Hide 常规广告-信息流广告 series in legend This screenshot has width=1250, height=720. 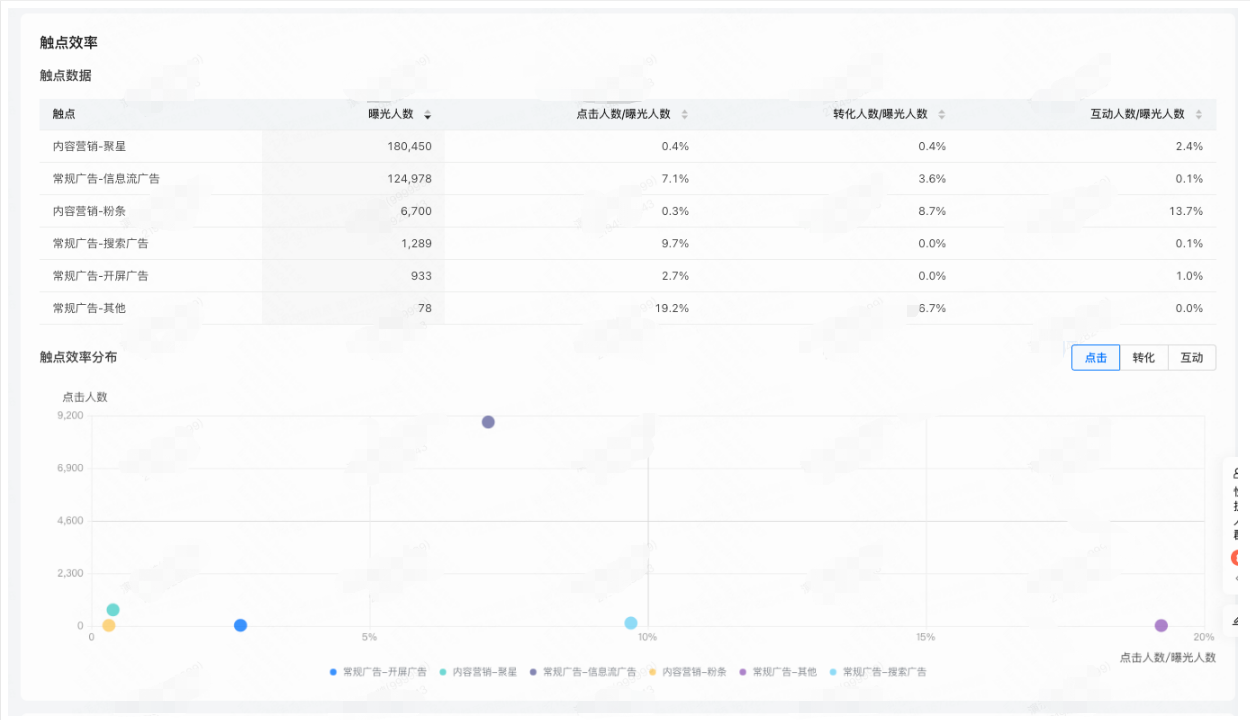582,672
